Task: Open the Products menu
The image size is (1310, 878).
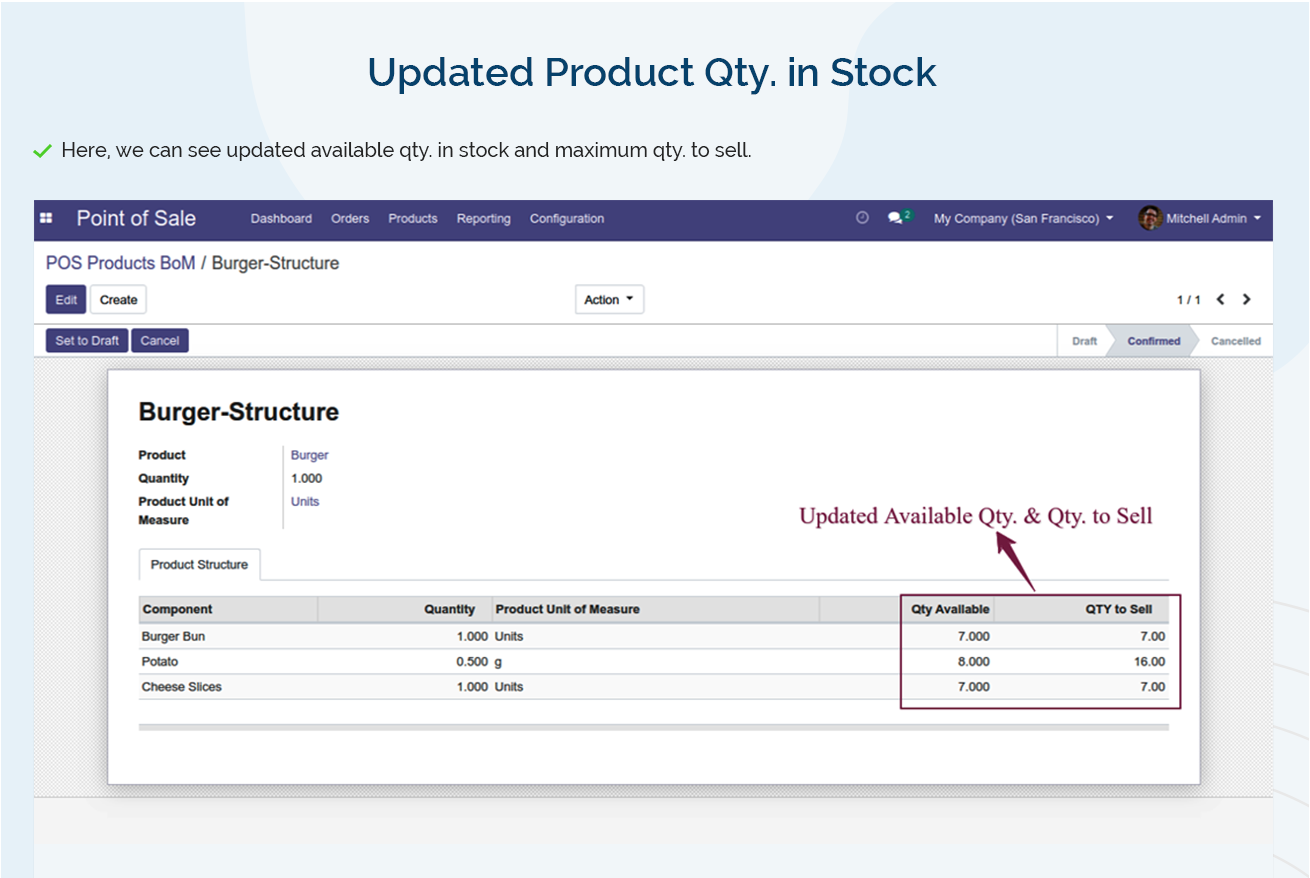Action: tap(413, 218)
